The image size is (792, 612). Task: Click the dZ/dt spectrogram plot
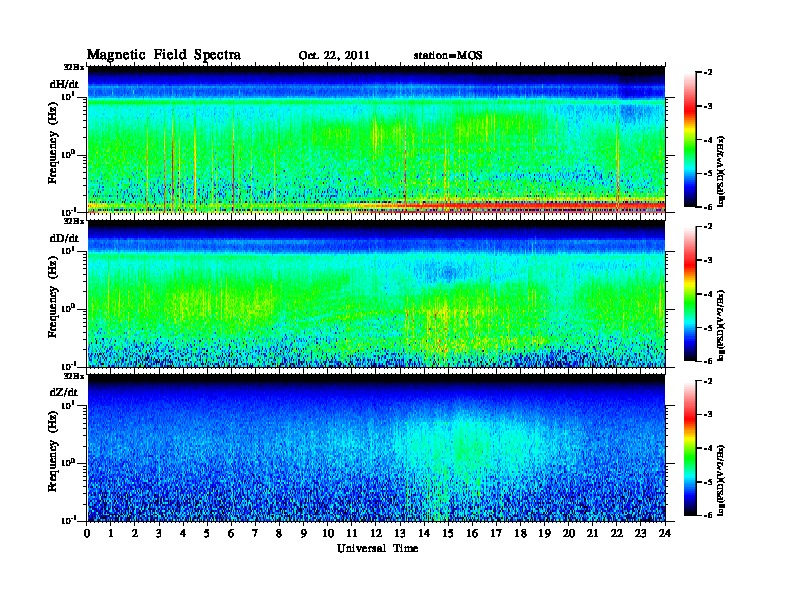376,448
